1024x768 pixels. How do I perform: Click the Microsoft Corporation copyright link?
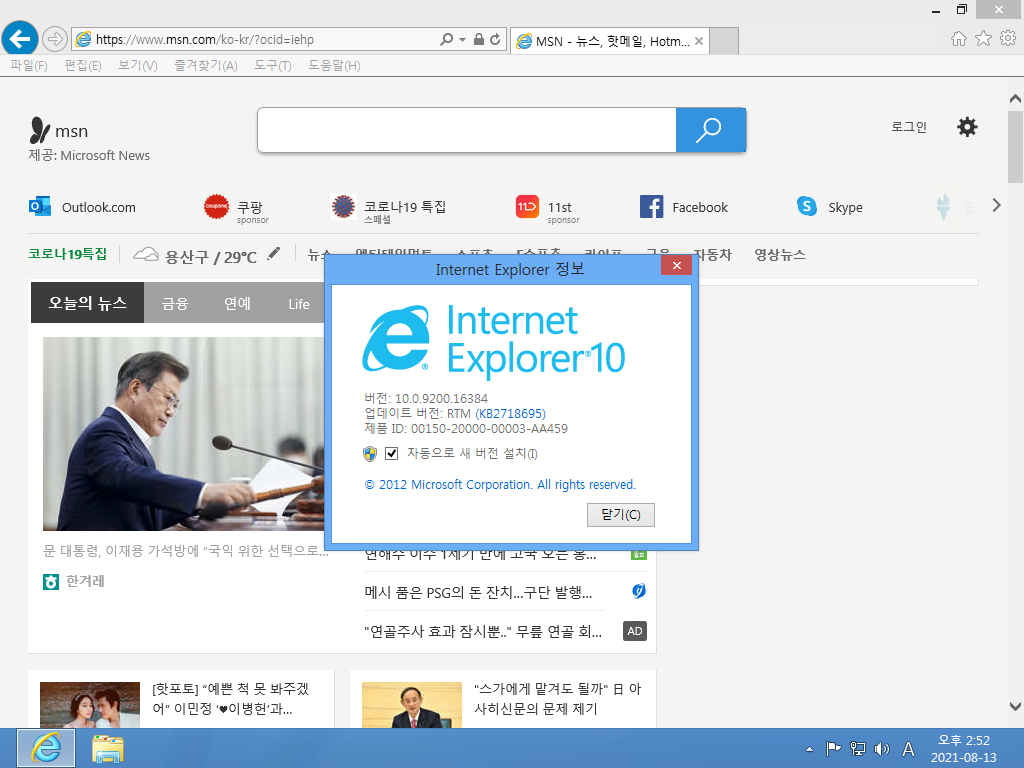click(x=500, y=485)
